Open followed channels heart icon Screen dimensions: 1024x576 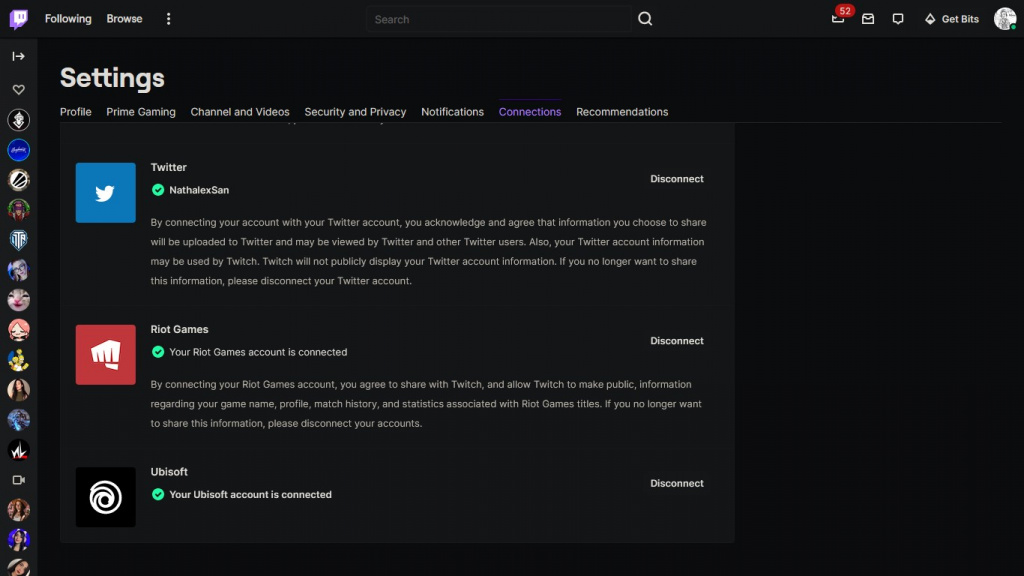18,89
